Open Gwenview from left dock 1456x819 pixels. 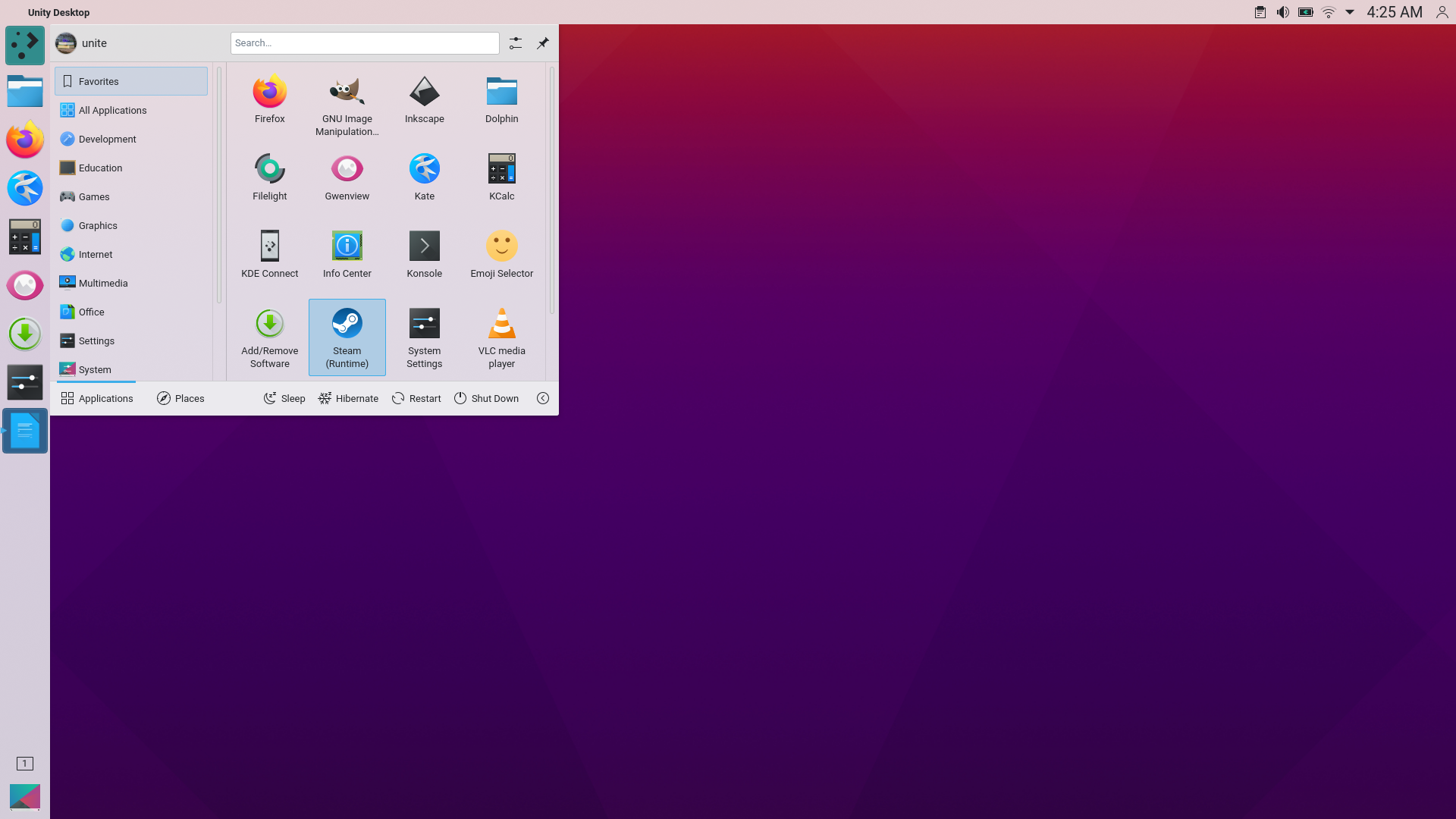[25, 285]
